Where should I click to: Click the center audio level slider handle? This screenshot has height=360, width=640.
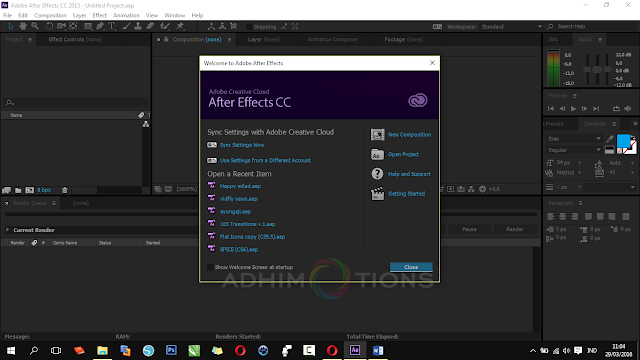[597, 70]
